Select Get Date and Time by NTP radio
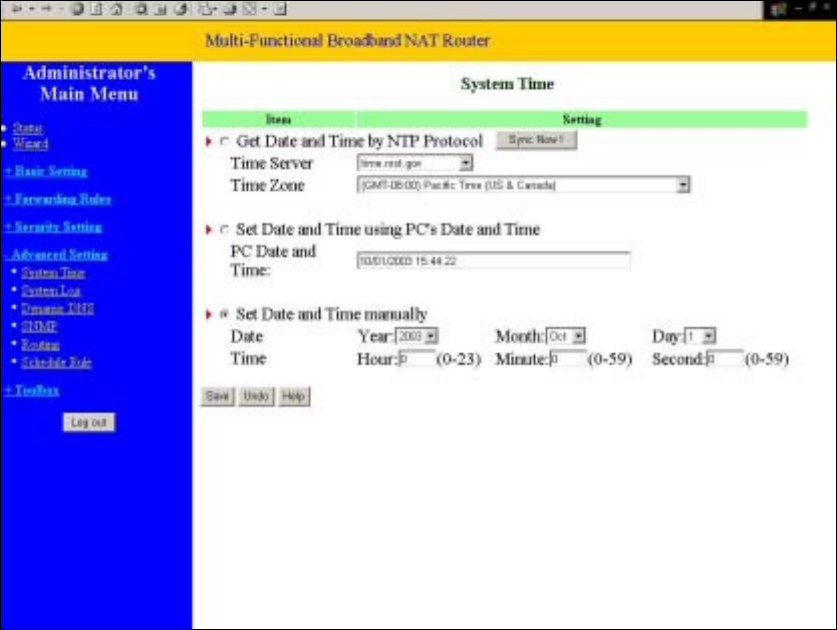The height and width of the screenshot is (630, 837). (224, 141)
